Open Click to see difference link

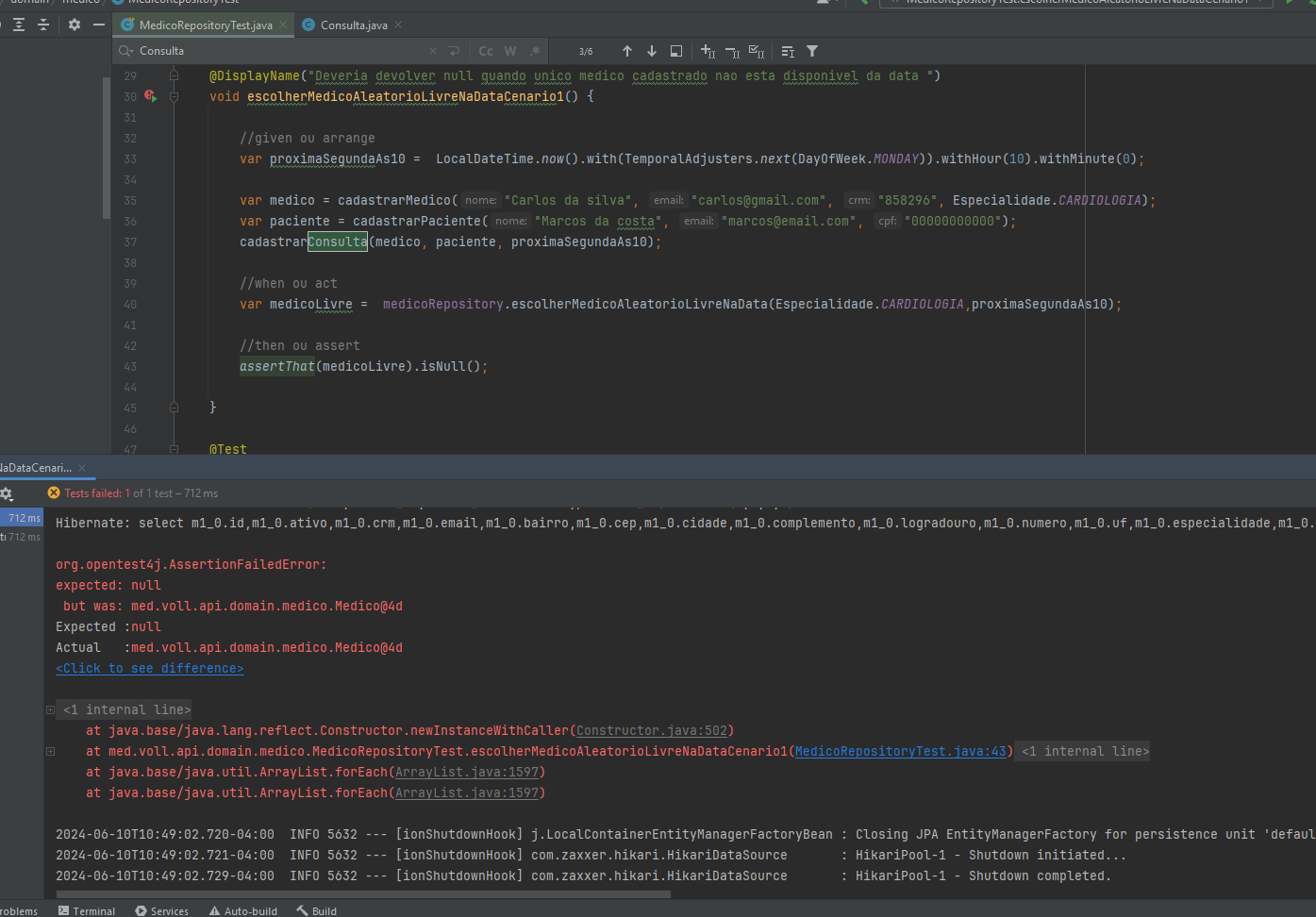tap(149, 668)
